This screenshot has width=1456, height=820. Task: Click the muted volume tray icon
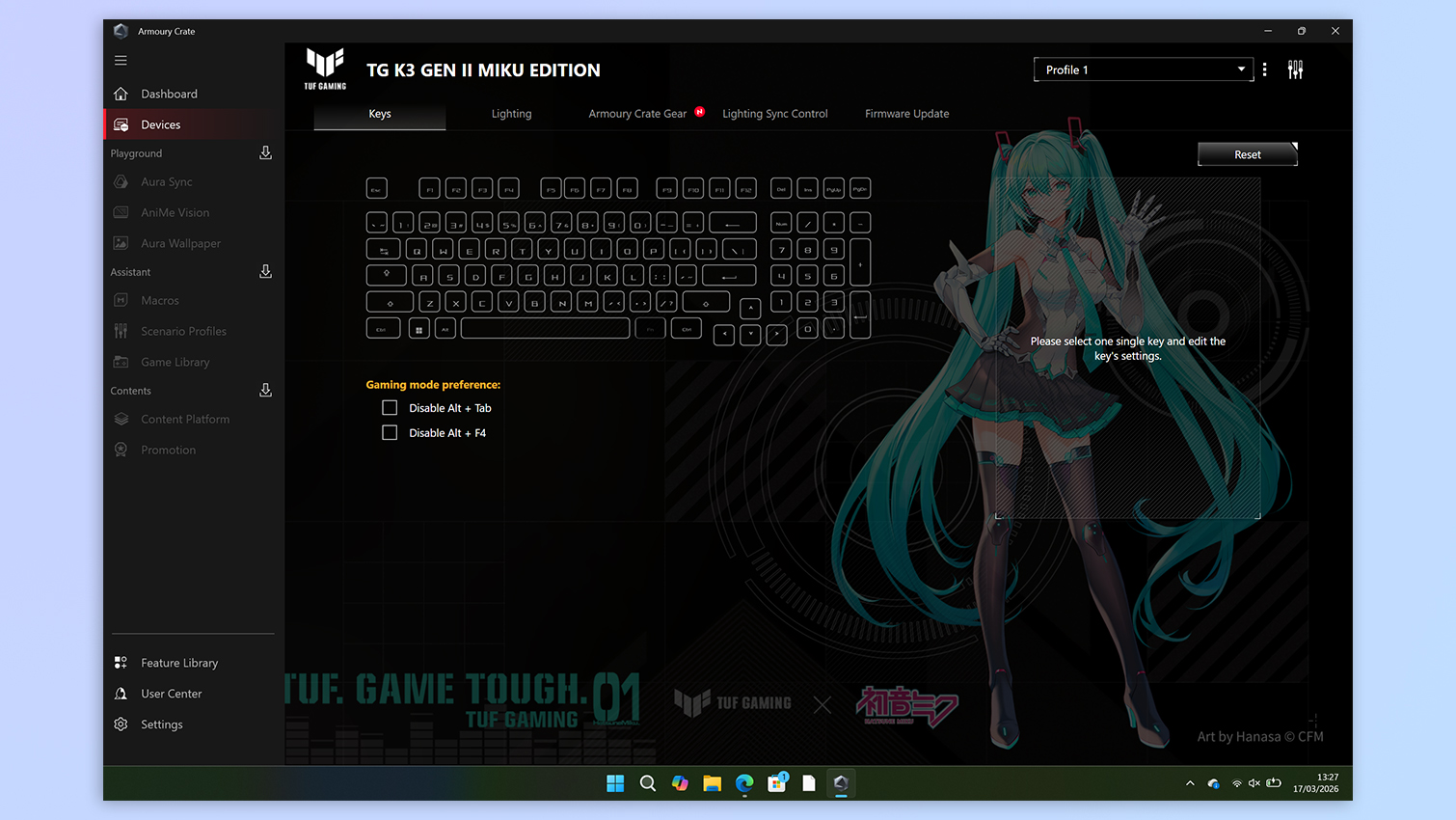click(x=1254, y=783)
